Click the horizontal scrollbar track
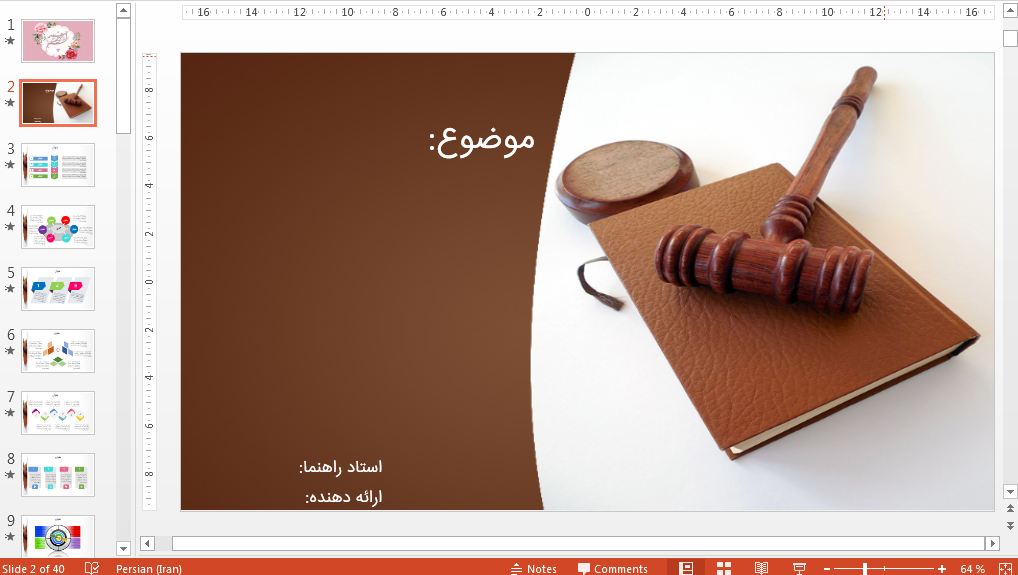 578,543
